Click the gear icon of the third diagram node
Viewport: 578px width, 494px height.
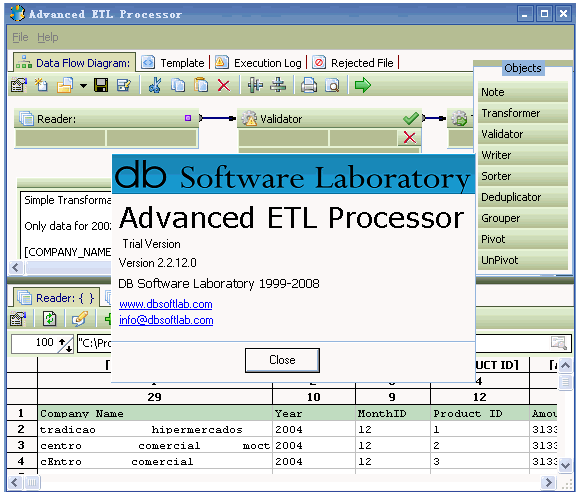click(459, 118)
